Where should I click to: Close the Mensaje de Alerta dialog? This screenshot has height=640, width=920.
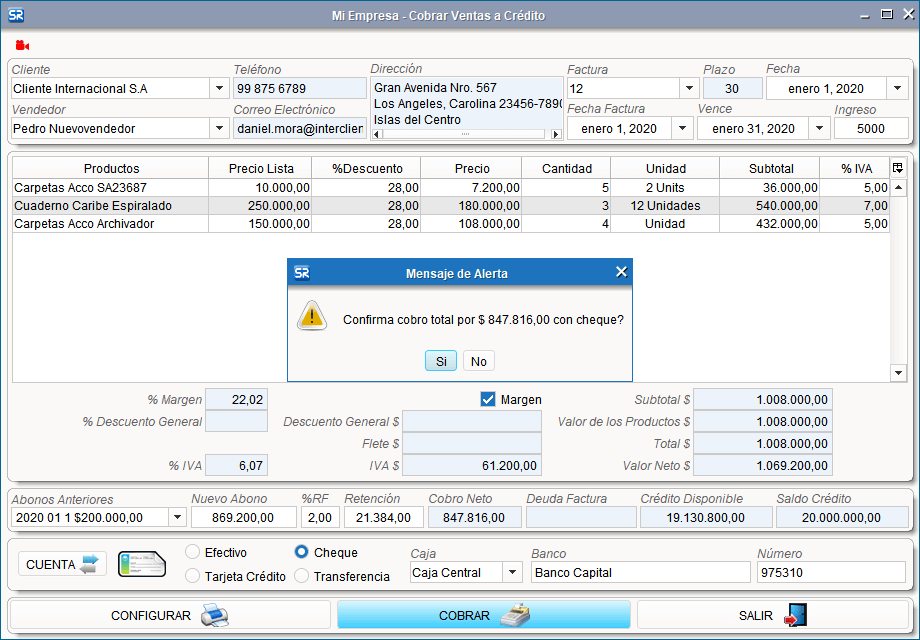coord(621,272)
